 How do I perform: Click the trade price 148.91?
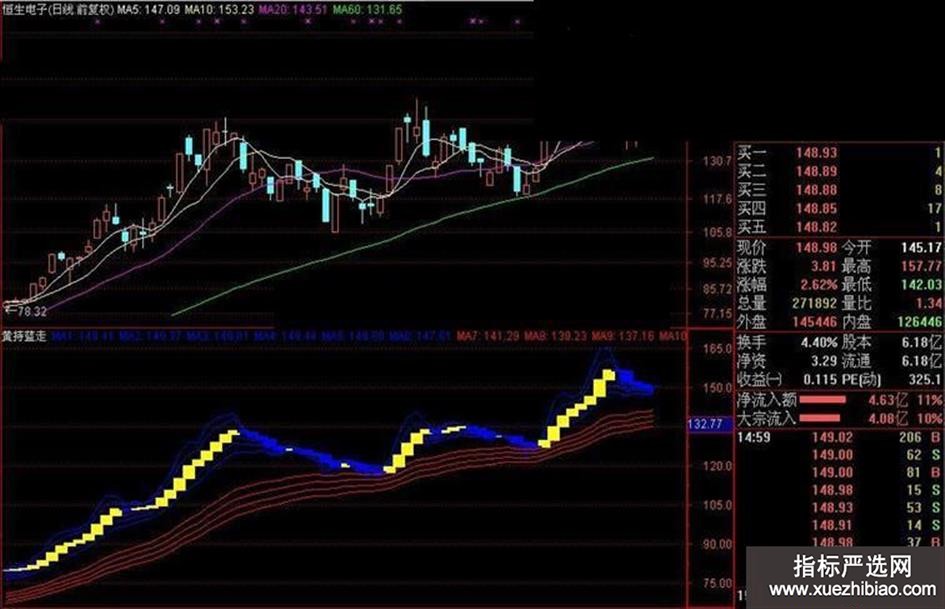point(832,526)
